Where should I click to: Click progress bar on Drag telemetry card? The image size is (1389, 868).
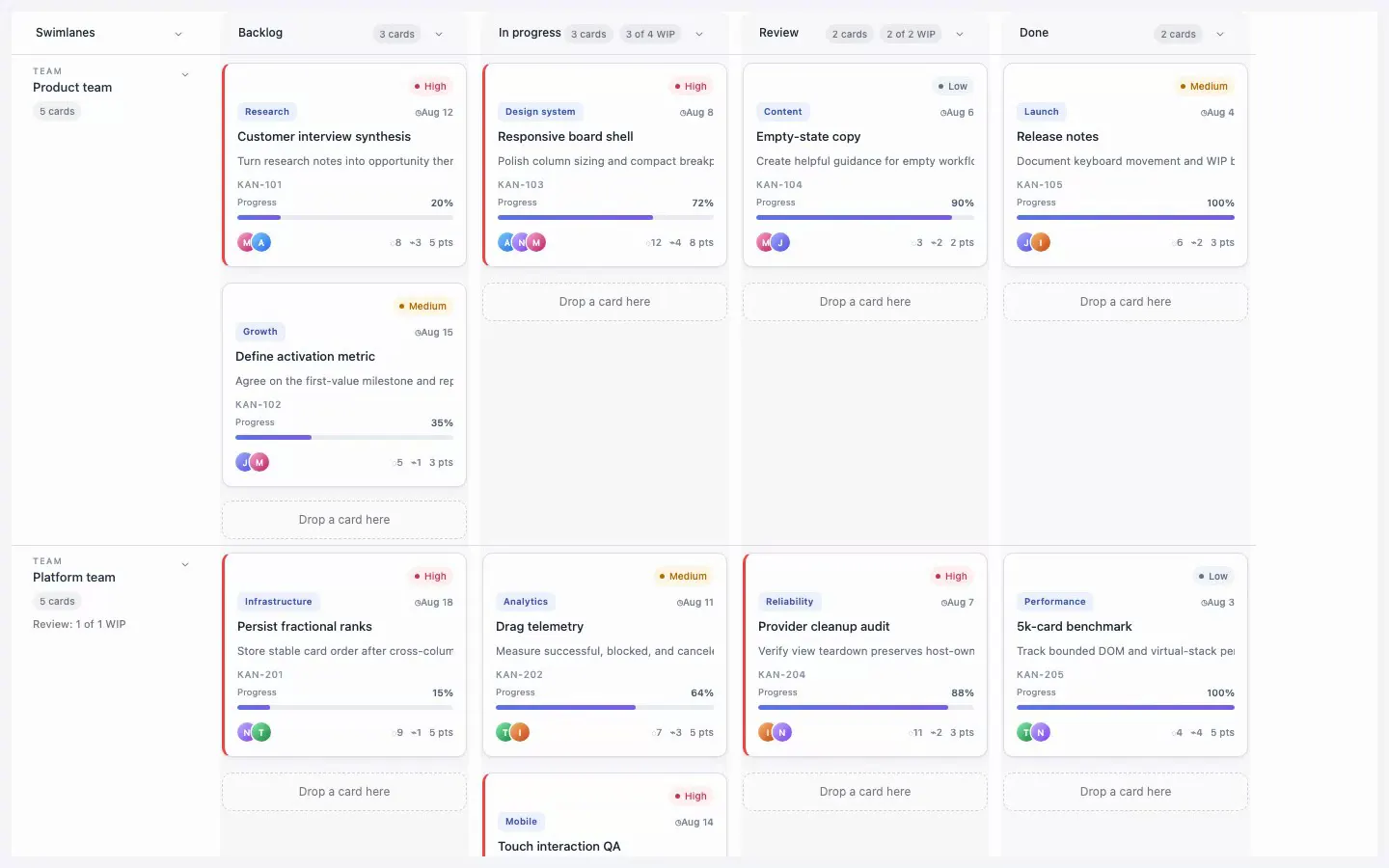tap(605, 708)
